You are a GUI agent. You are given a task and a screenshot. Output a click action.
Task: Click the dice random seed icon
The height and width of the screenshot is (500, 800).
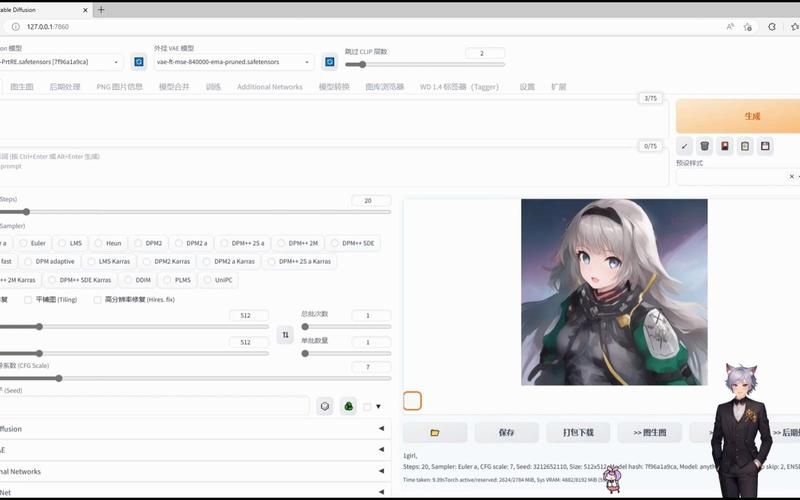click(x=324, y=406)
